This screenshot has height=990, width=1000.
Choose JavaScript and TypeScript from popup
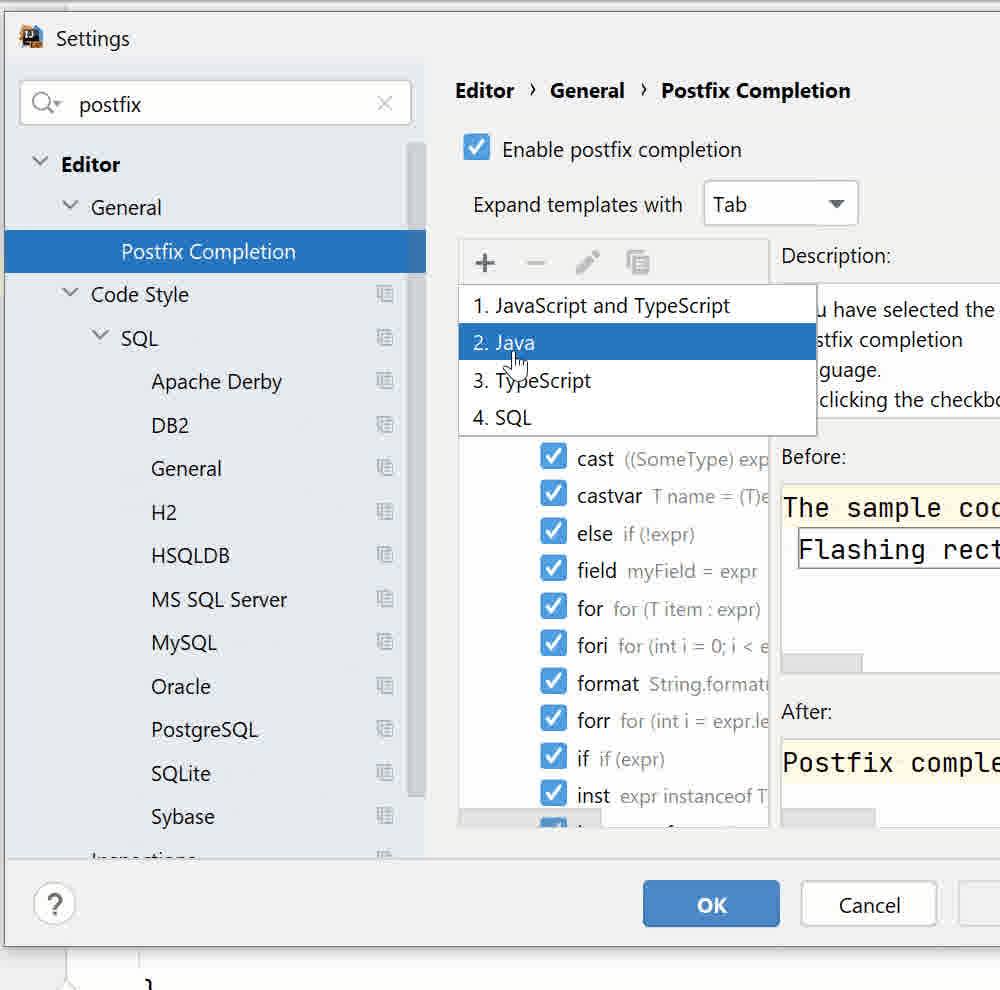(x=637, y=306)
